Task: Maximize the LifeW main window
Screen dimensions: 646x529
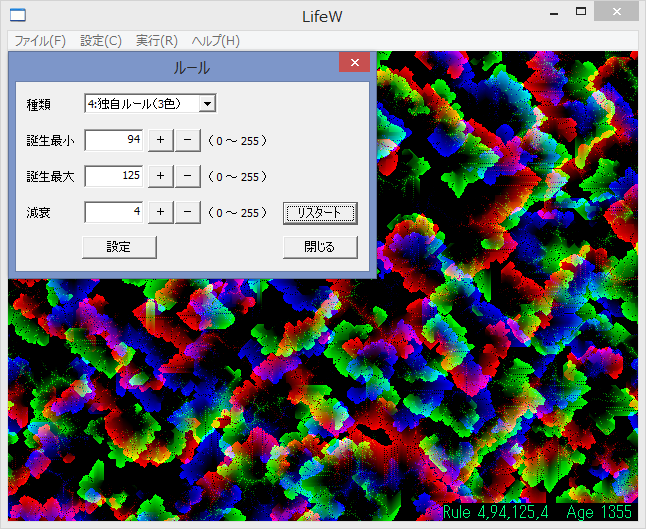Action: 580,12
